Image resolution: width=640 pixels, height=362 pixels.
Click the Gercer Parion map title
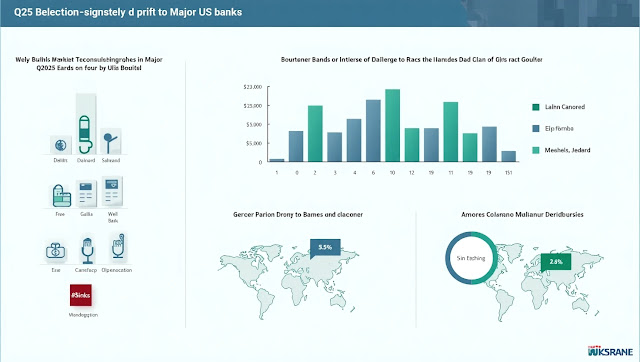[x=298, y=214]
